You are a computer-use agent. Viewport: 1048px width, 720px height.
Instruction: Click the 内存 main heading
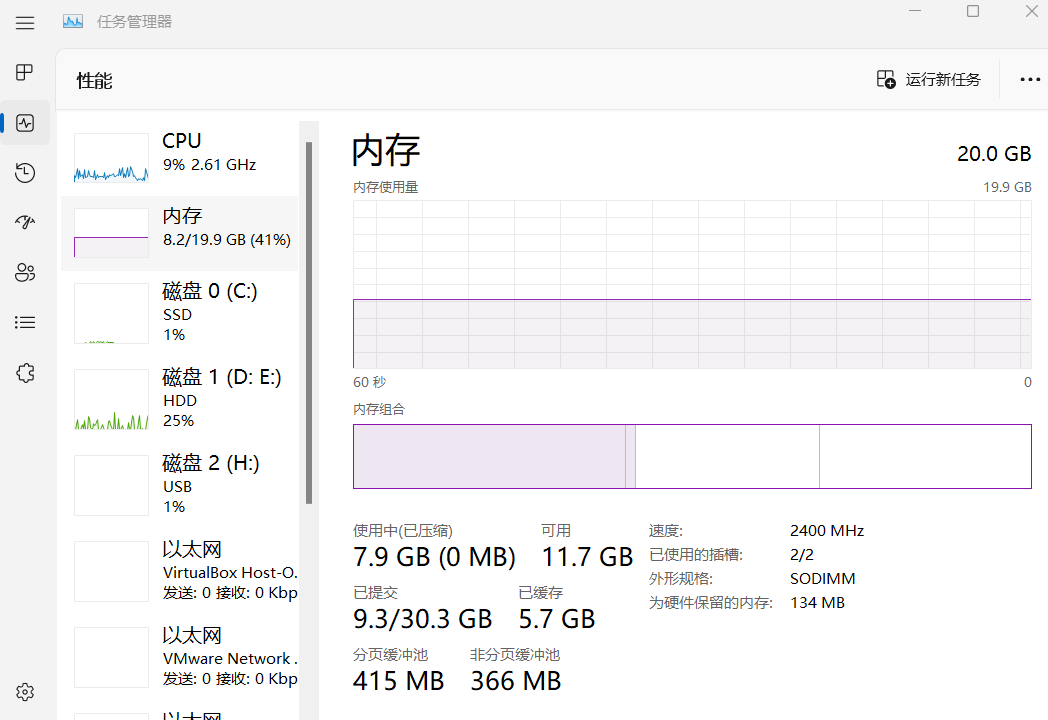click(x=386, y=150)
